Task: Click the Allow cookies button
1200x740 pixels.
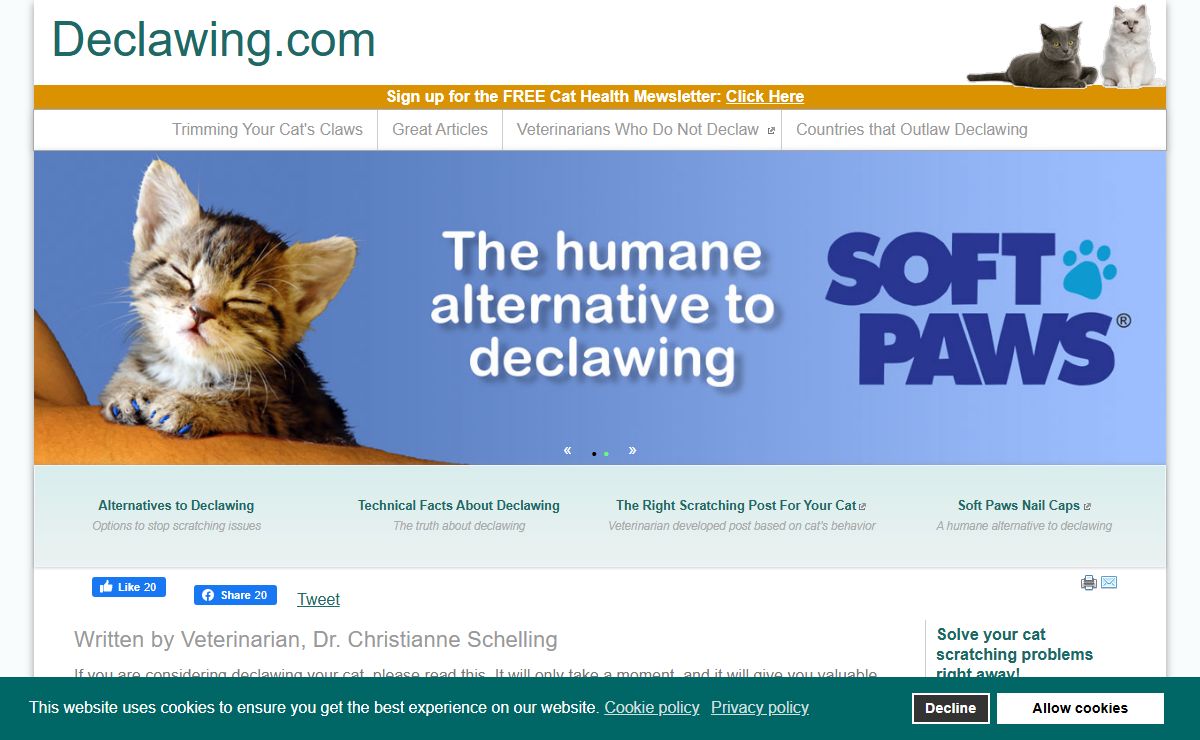Action: click(1080, 708)
